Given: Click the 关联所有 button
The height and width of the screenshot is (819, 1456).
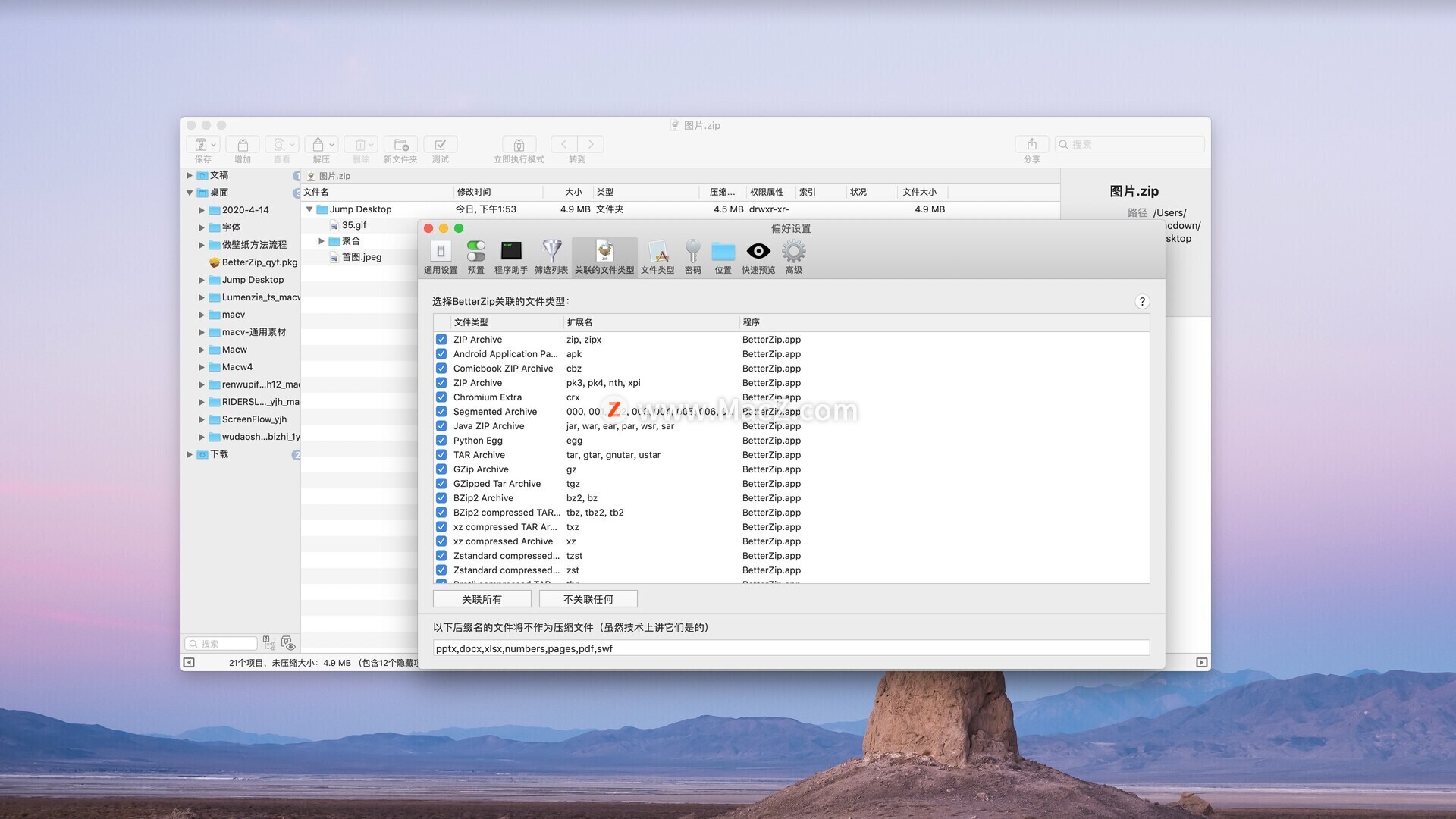Looking at the screenshot, I should click(482, 599).
